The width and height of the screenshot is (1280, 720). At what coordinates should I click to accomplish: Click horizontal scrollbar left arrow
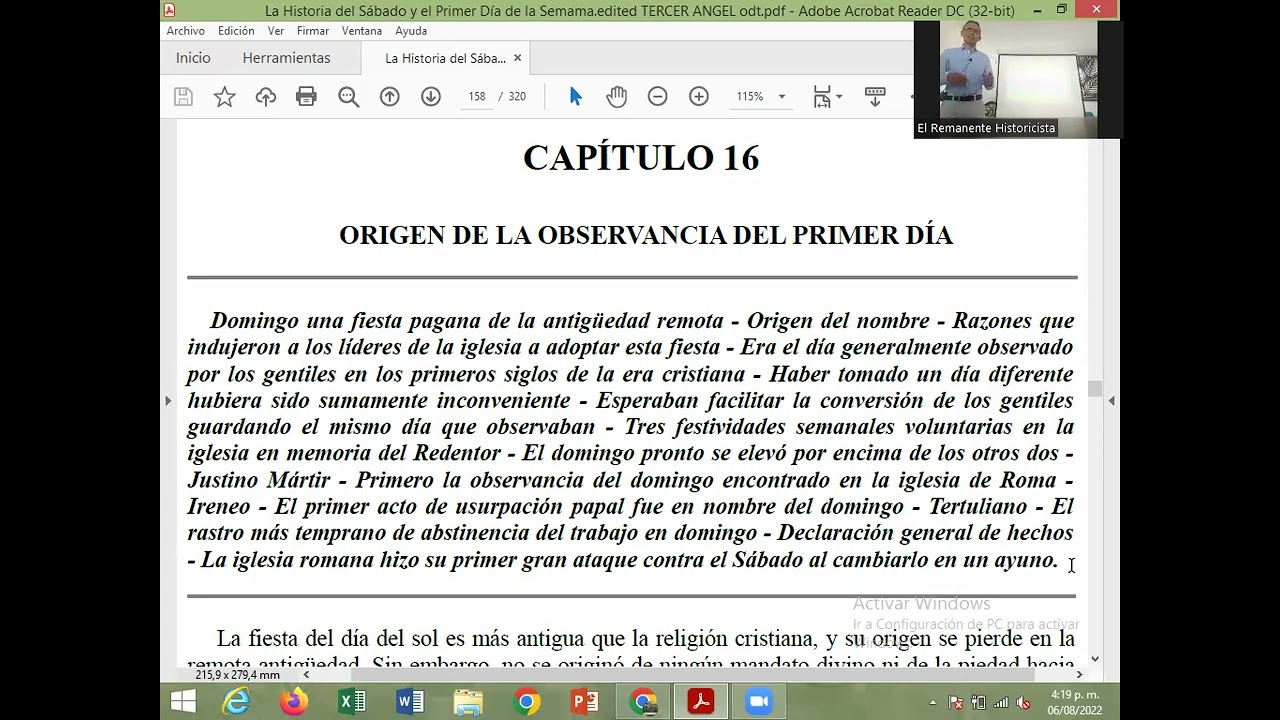click(x=306, y=675)
